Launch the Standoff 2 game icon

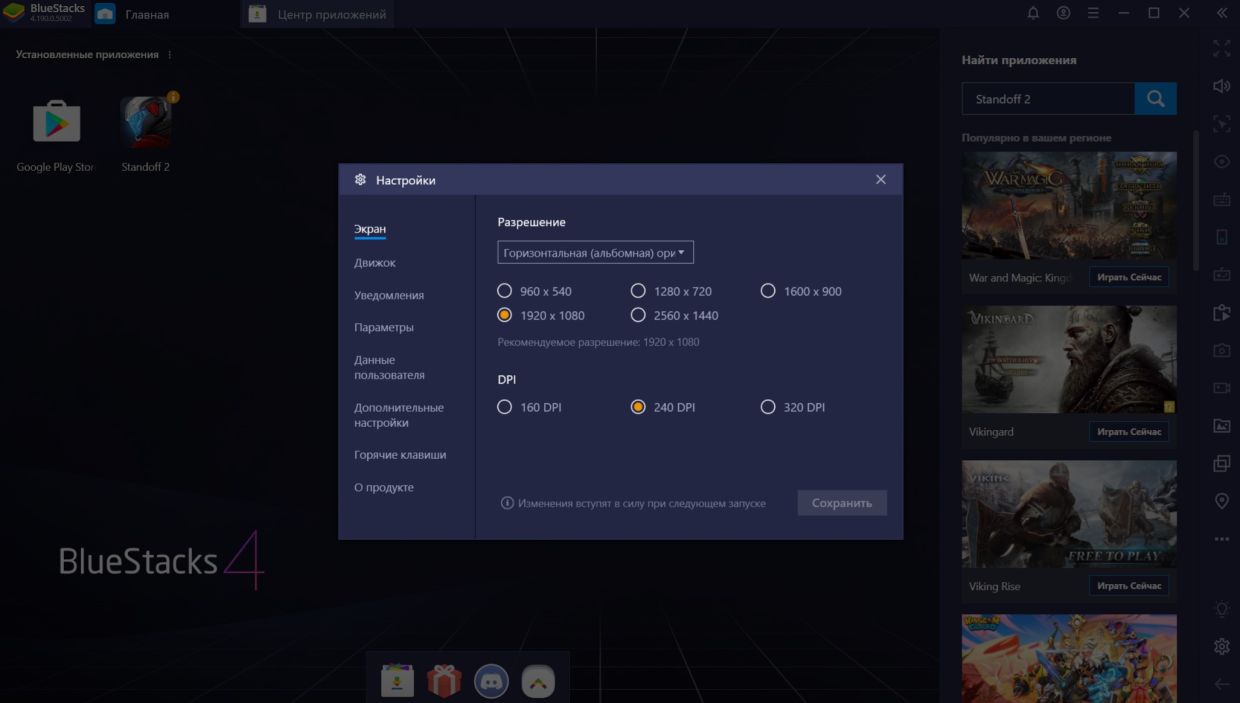(146, 122)
